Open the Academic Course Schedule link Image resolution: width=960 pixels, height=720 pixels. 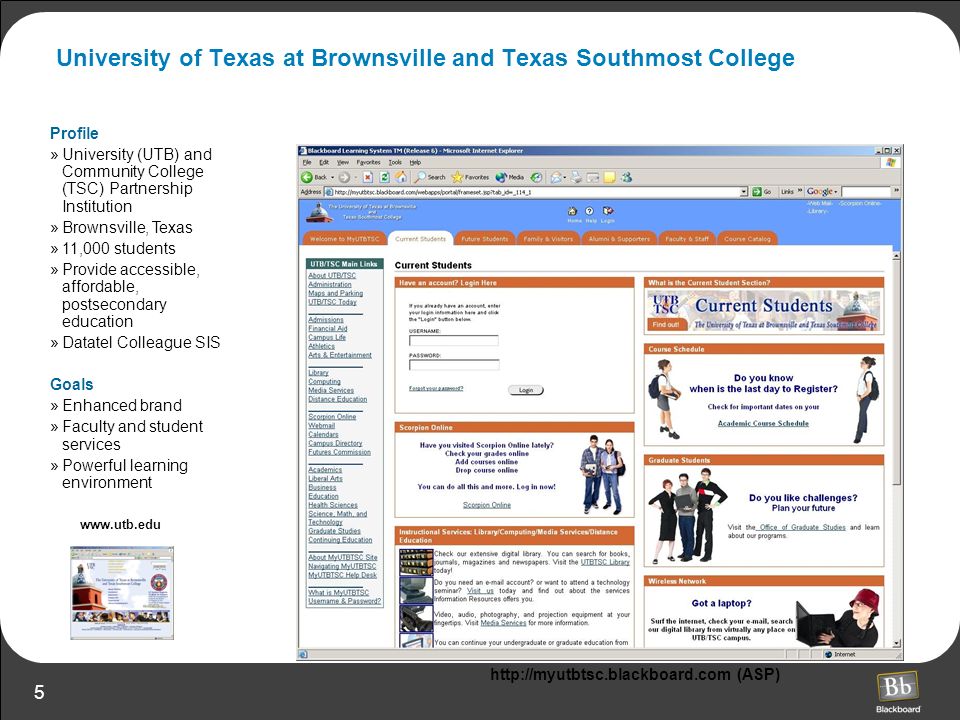click(763, 423)
